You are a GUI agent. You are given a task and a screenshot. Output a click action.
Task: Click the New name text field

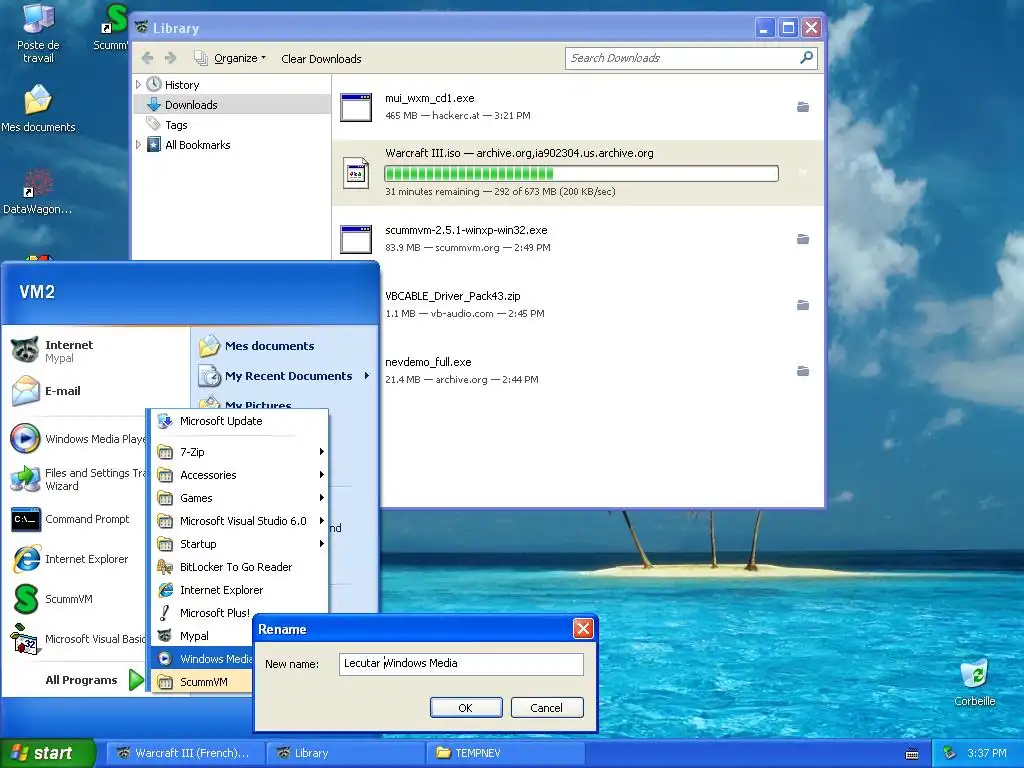click(461, 664)
